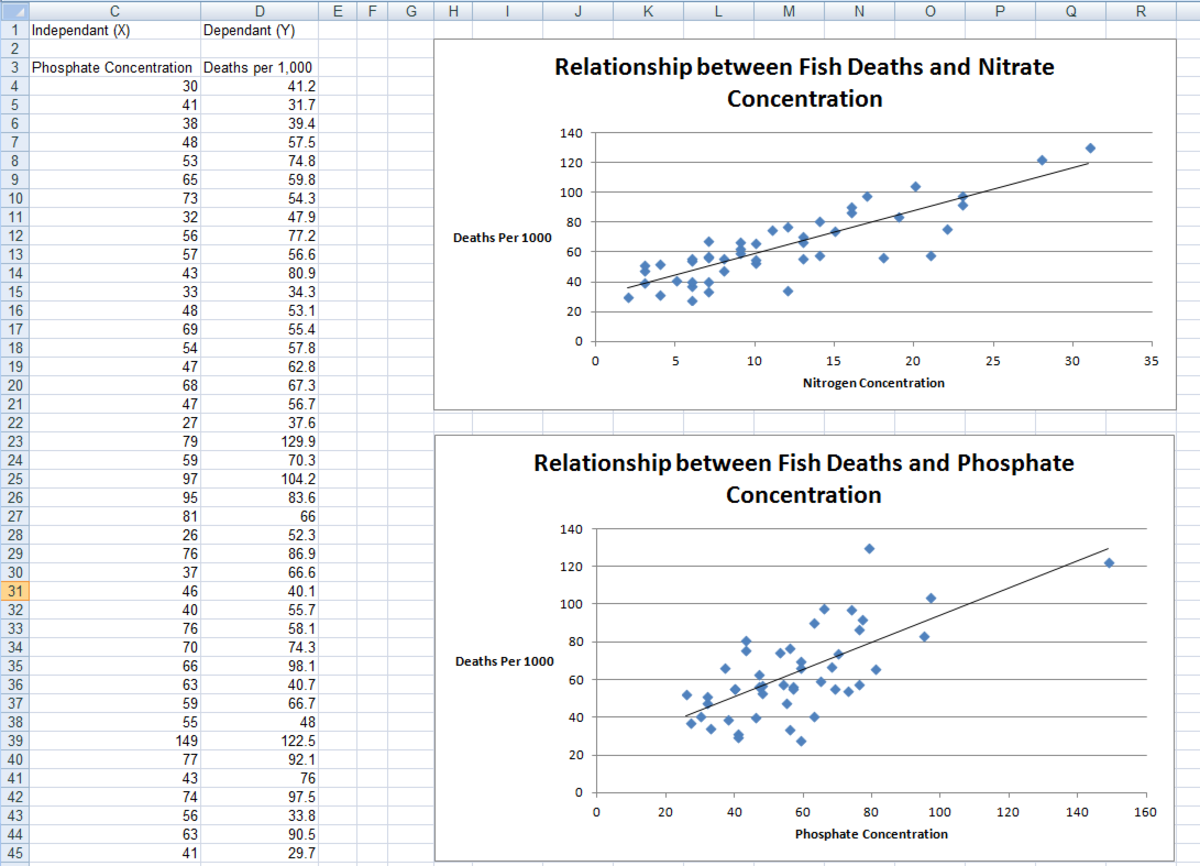Click the Nitrate Concentration chart title
Viewport: 1200px width, 866px height.
point(804,83)
